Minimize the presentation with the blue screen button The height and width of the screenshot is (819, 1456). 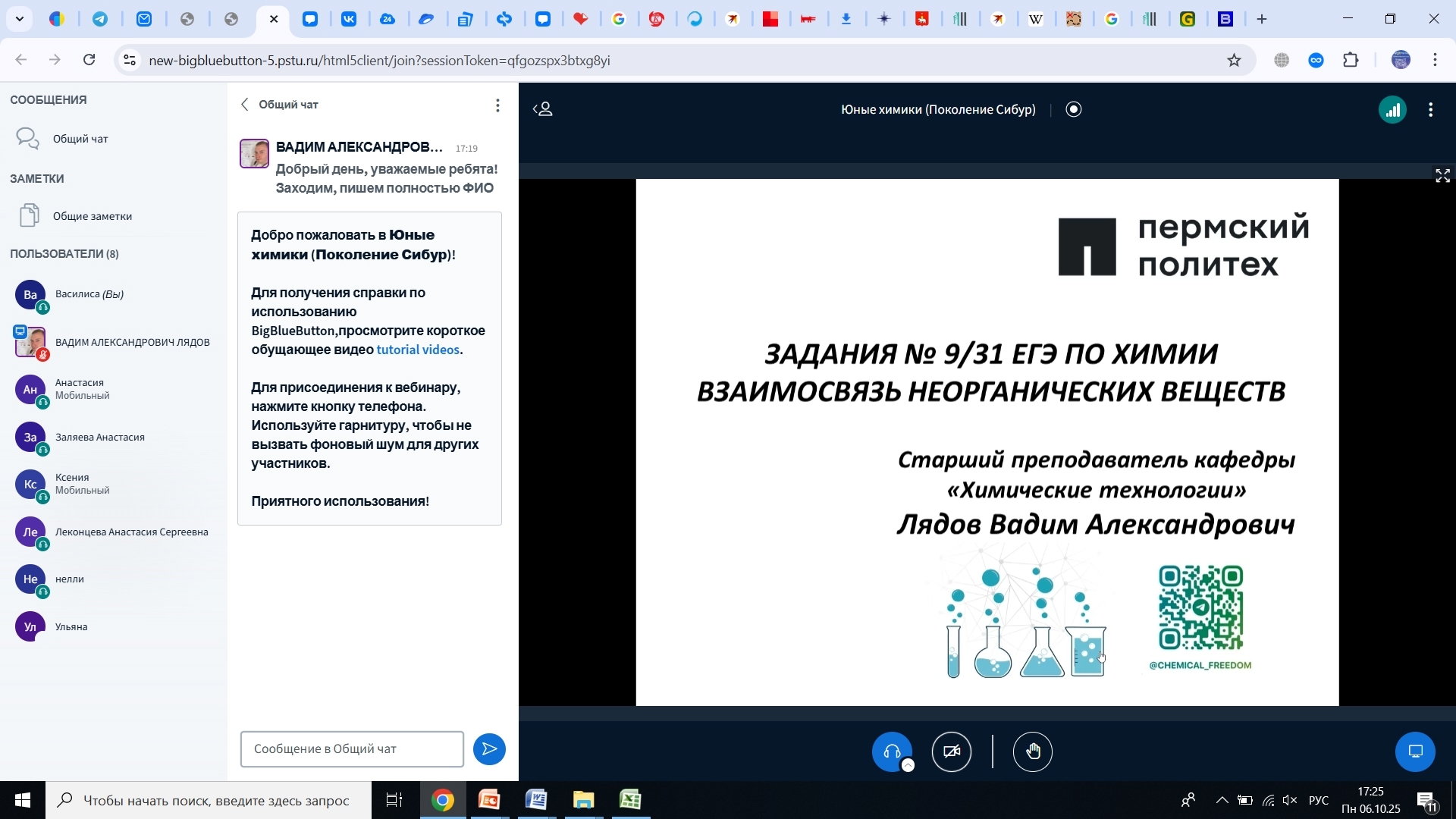[1415, 752]
